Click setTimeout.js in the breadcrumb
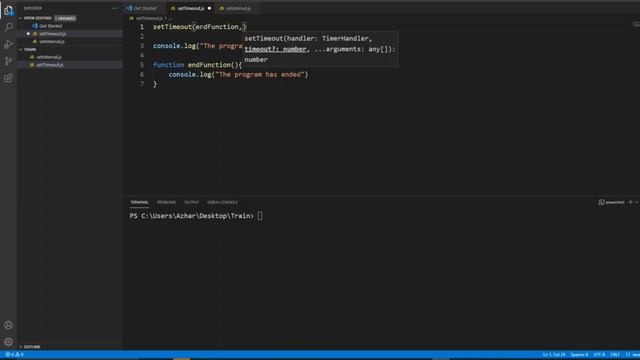 click(x=149, y=18)
